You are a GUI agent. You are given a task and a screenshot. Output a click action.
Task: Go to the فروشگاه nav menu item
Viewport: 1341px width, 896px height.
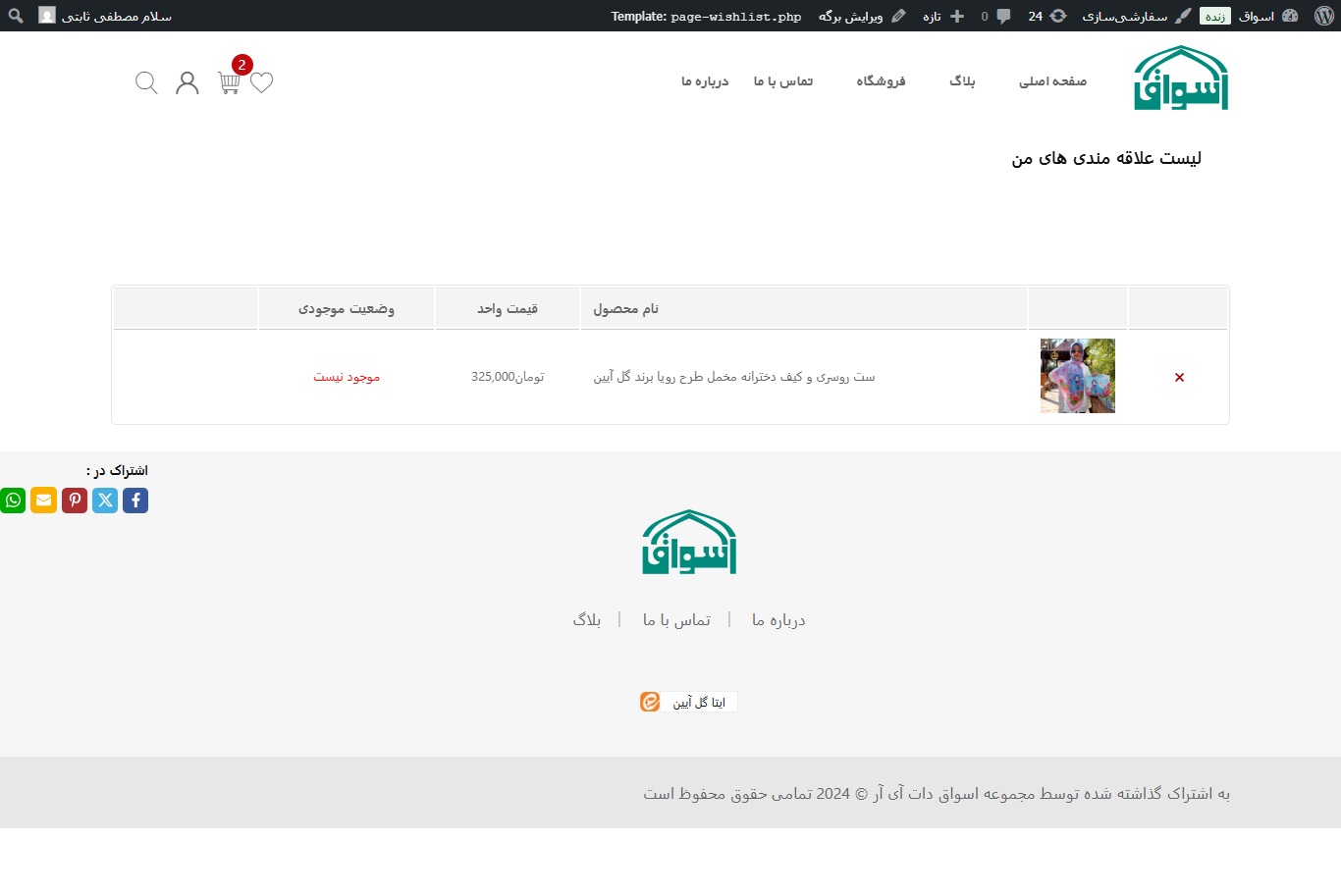[881, 81]
